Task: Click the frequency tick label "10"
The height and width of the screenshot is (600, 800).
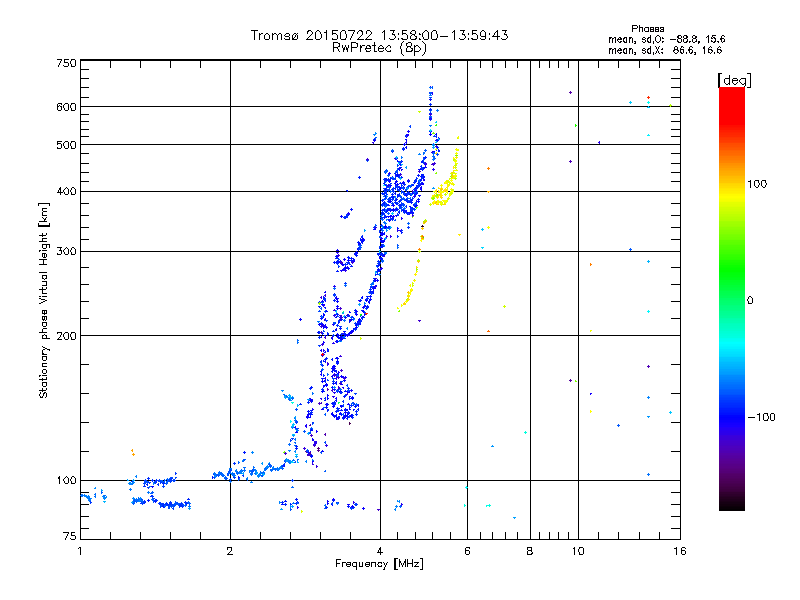Action: click(x=578, y=551)
